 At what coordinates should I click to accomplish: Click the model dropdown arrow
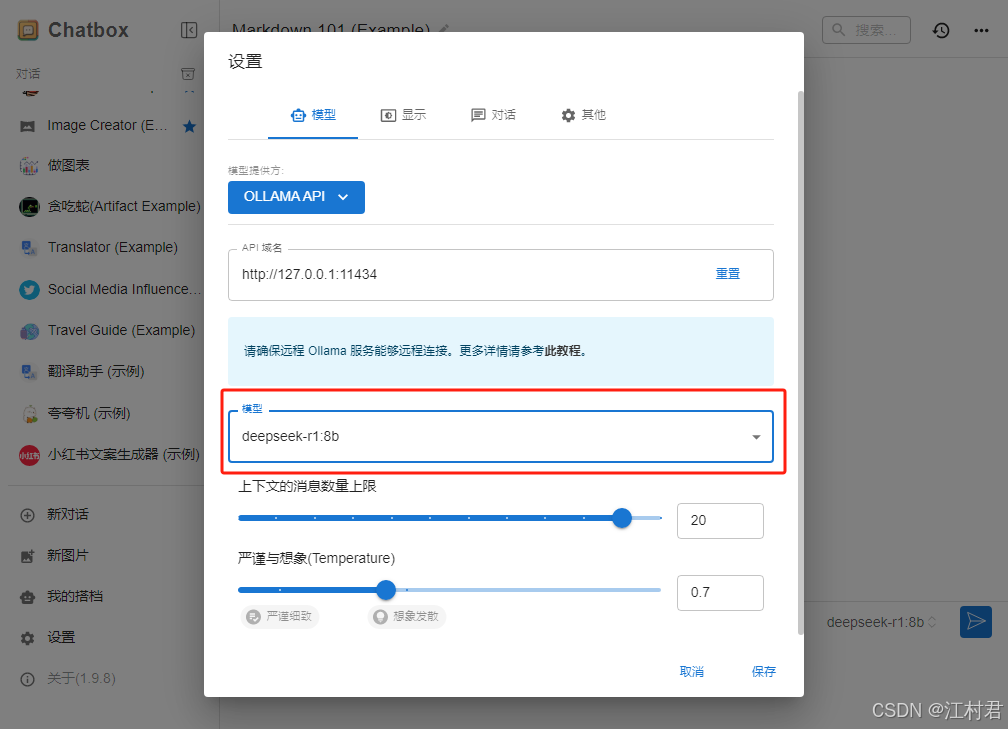point(756,437)
